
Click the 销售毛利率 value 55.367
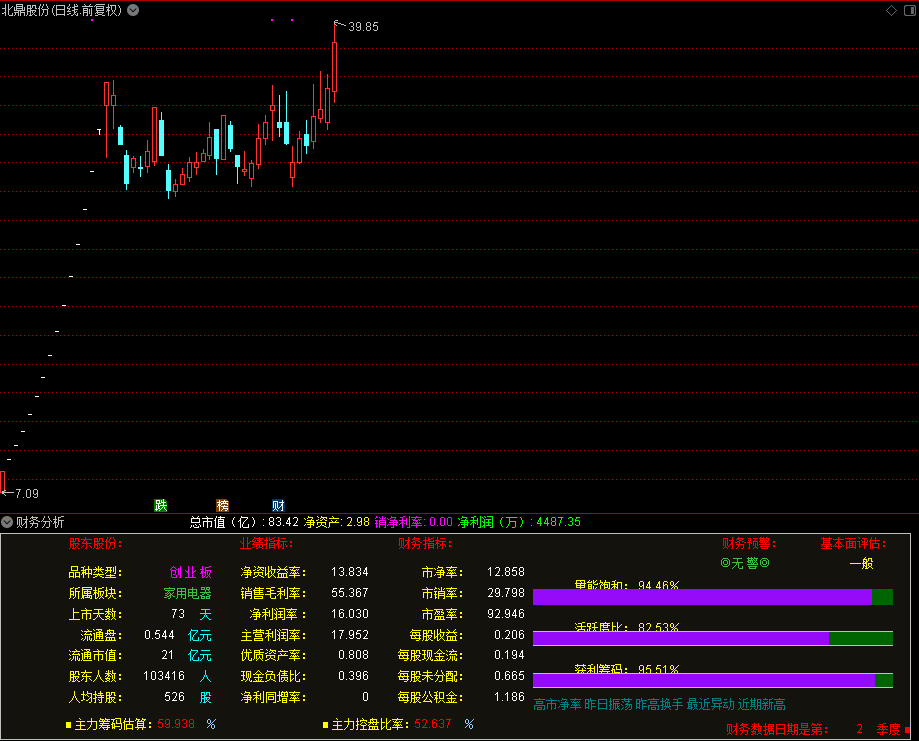tap(350, 593)
